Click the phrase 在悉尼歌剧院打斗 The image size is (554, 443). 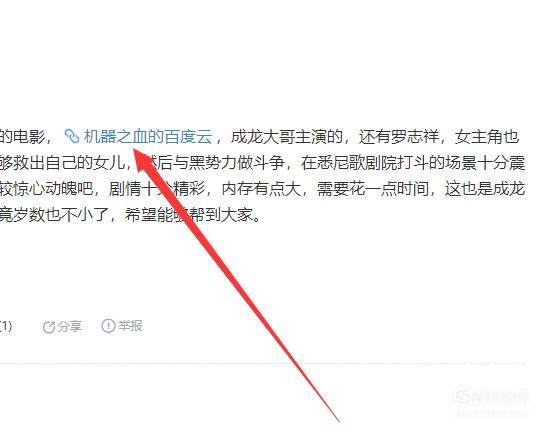click(364, 163)
